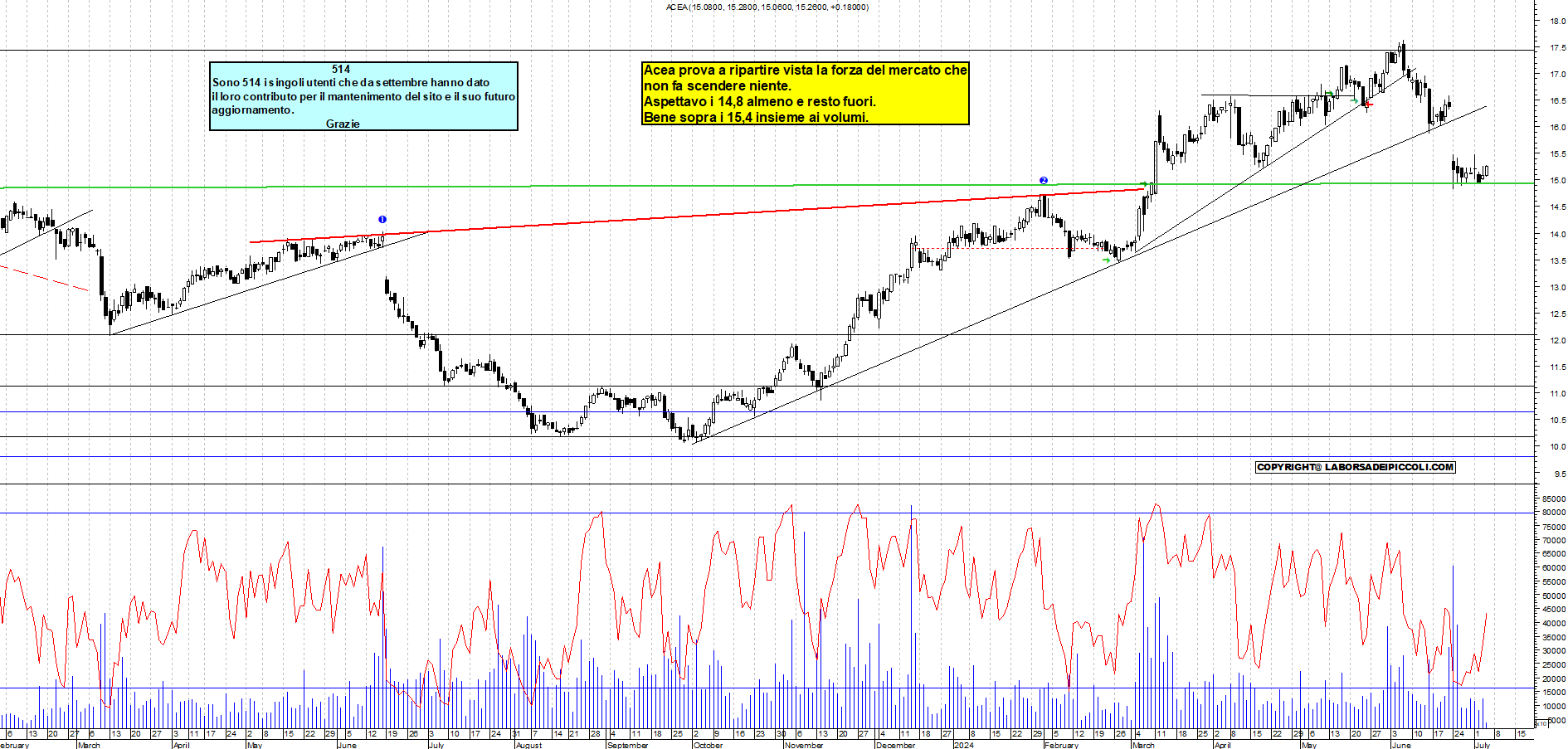Click the word 'Grazie' in the cyan box
This screenshot has width=1568, height=749.
click(343, 124)
